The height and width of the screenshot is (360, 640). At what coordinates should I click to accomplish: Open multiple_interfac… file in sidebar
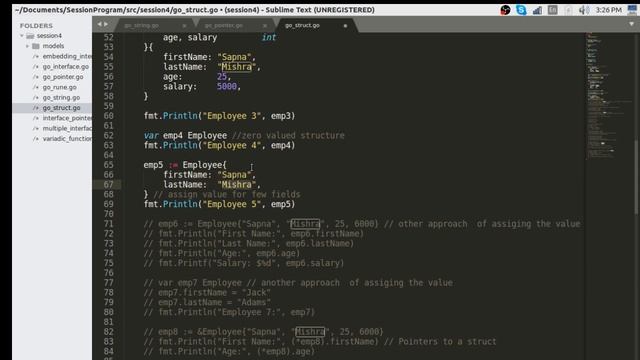tap(67, 128)
